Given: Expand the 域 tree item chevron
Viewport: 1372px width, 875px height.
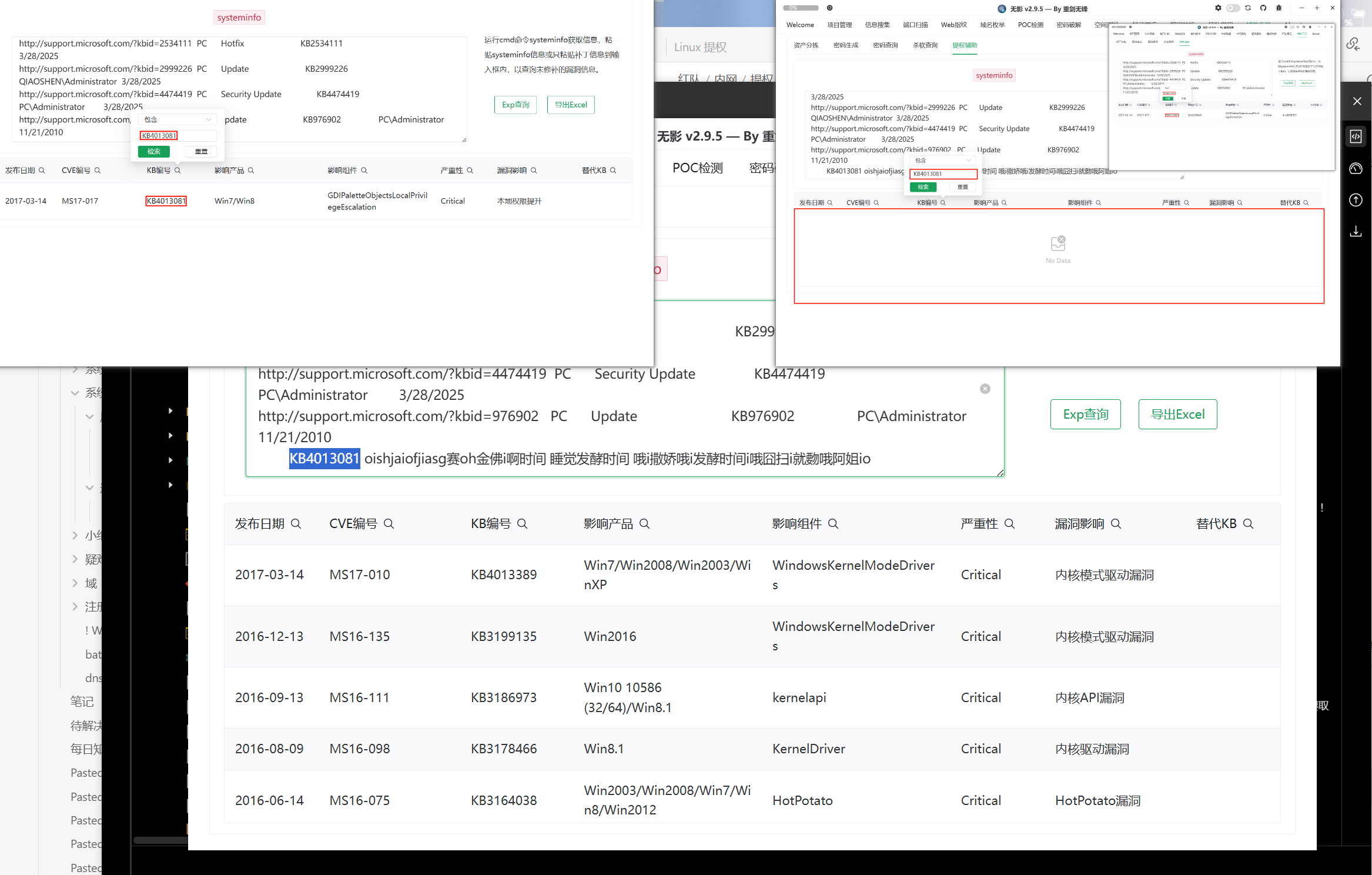Looking at the screenshot, I should pyautogui.click(x=75, y=583).
